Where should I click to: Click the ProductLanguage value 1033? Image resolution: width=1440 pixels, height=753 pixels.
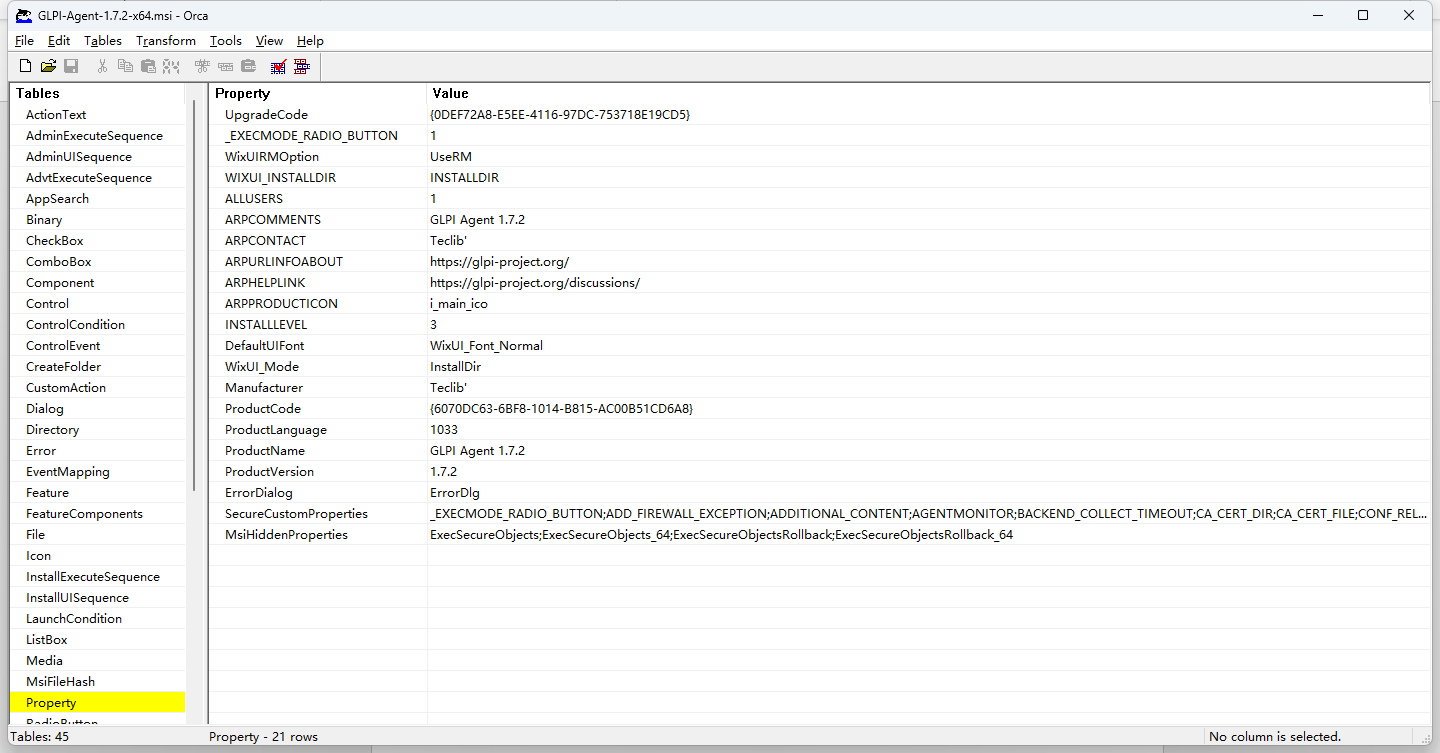pos(444,430)
